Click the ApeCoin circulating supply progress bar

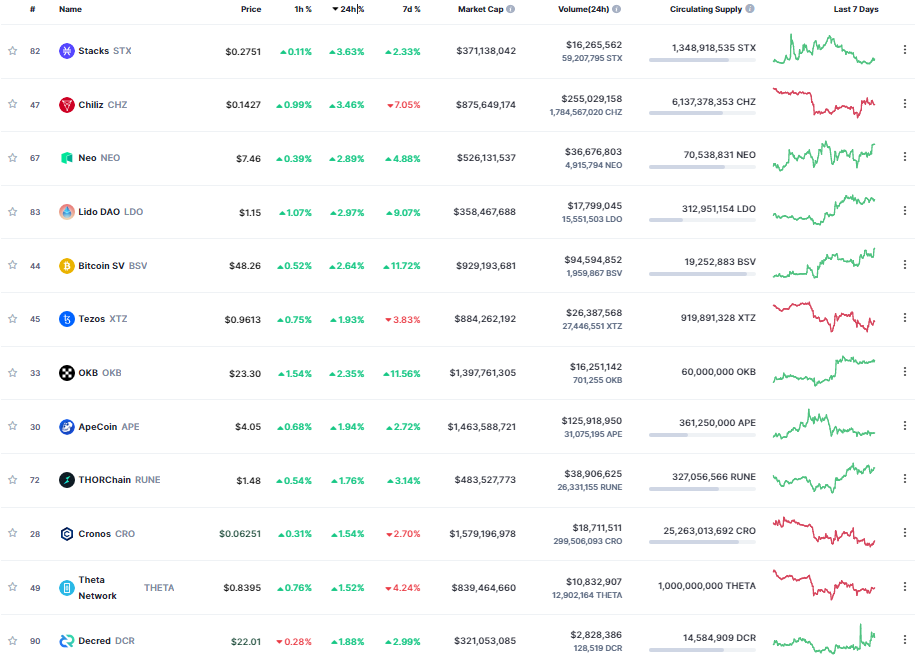pyautogui.click(x=702, y=435)
